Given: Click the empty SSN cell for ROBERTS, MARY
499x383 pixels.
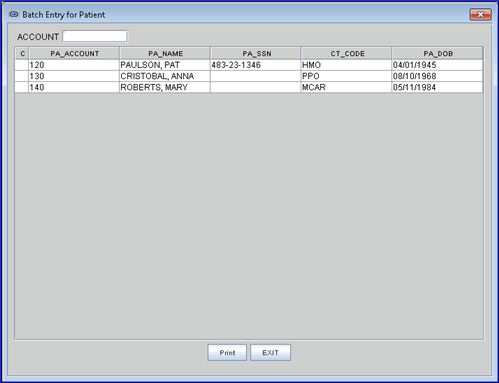Looking at the screenshot, I should click(256, 87).
